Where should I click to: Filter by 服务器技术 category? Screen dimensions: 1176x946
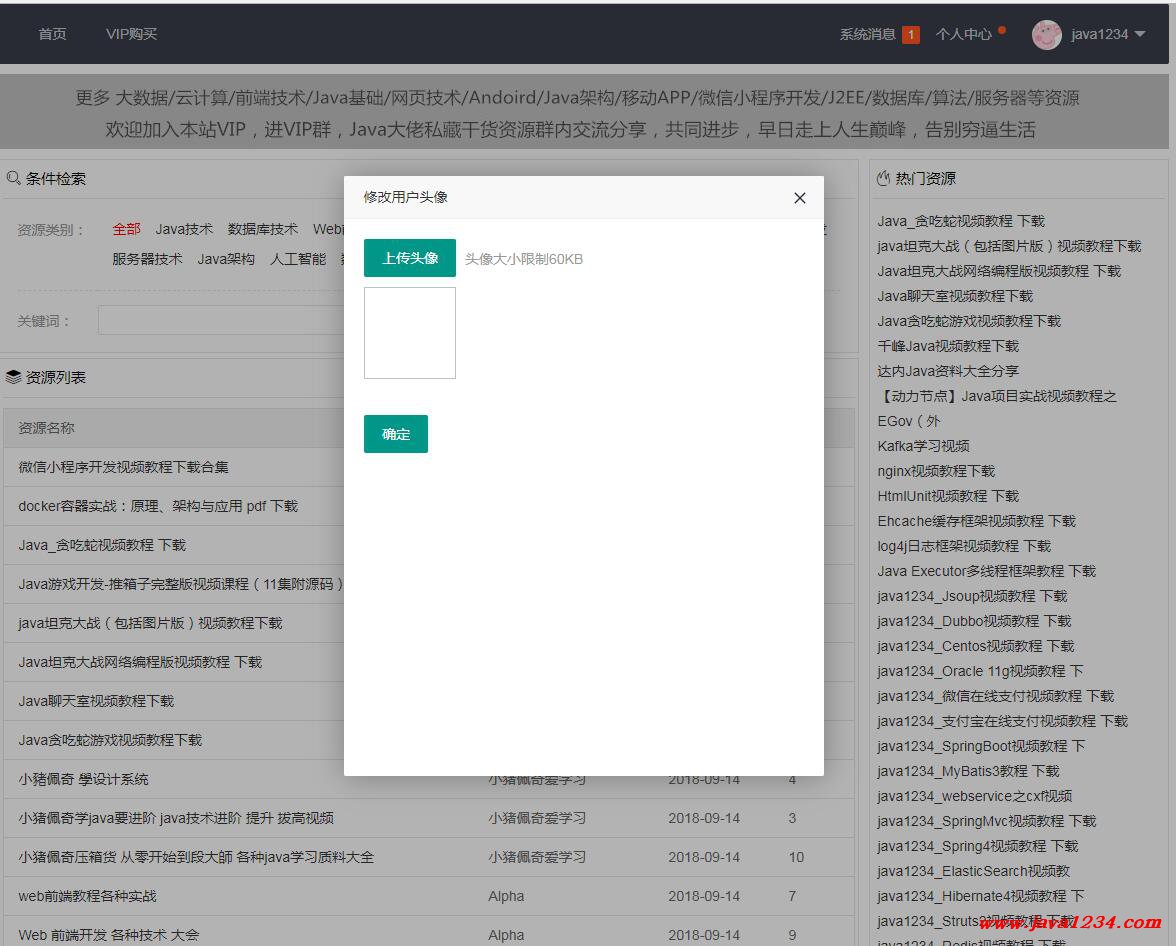coord(147,259)
